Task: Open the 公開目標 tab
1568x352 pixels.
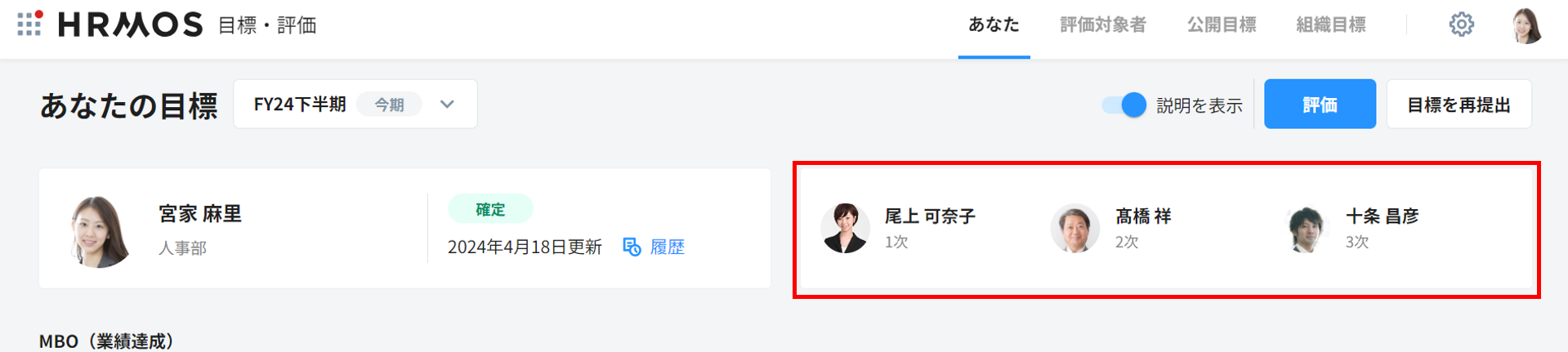Action: click(1222, 25)
